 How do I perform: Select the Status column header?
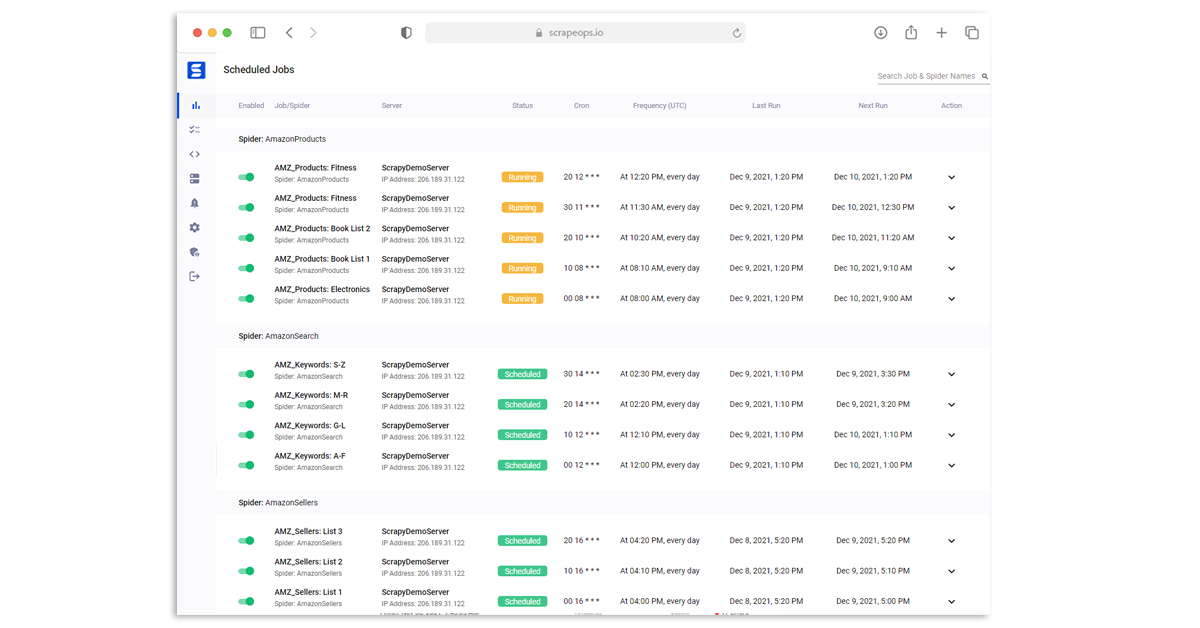click(522, 105)
